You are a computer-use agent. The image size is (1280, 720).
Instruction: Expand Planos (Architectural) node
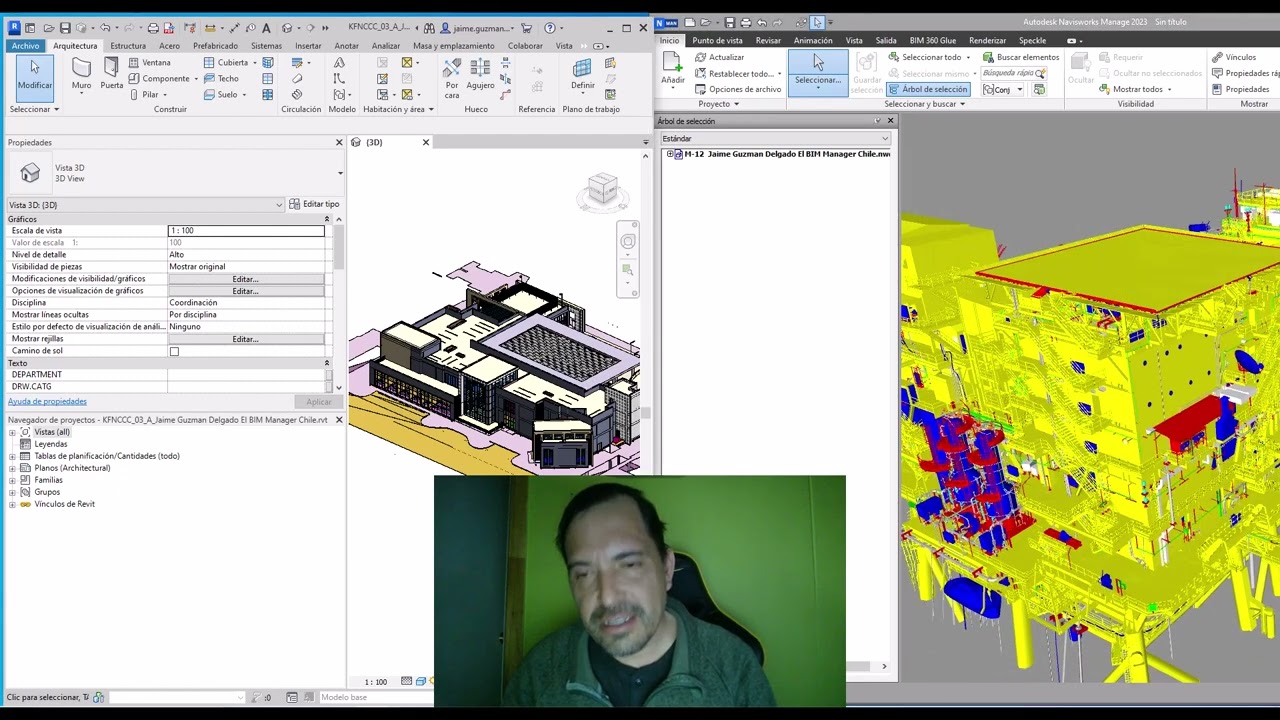pos(12,468)
